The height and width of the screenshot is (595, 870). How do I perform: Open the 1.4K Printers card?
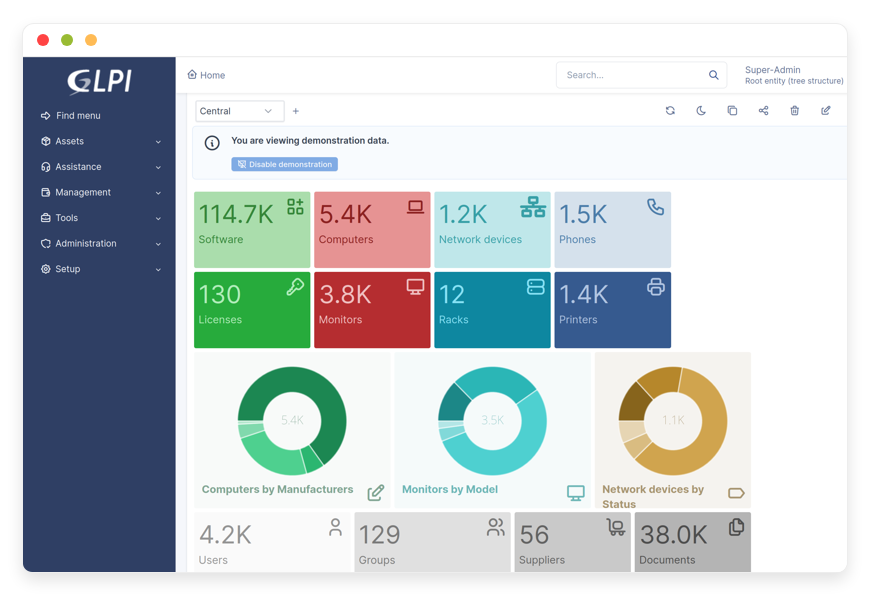point(613,310)
